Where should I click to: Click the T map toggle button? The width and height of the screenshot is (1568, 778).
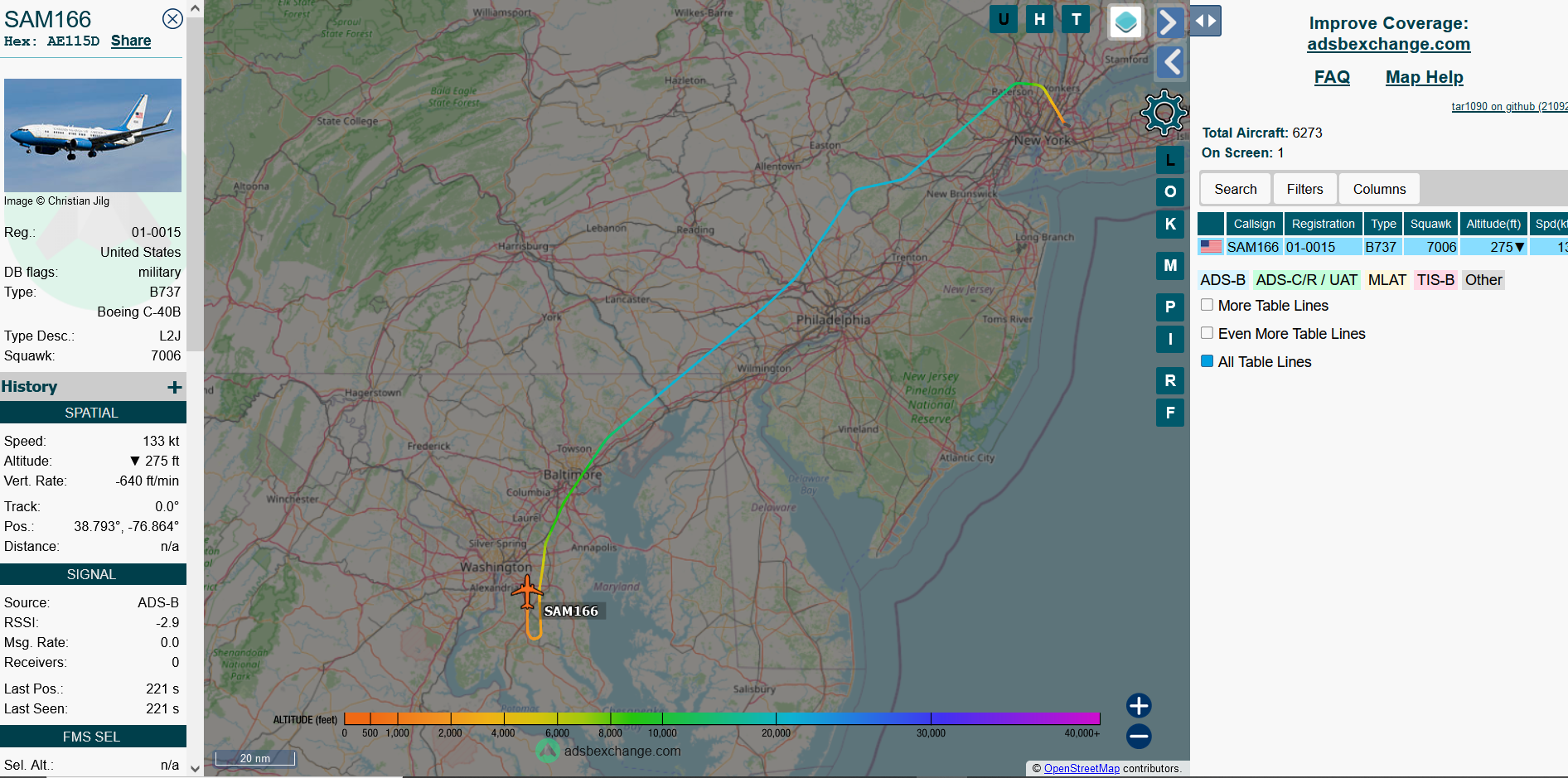click(x=1076, y=19)
